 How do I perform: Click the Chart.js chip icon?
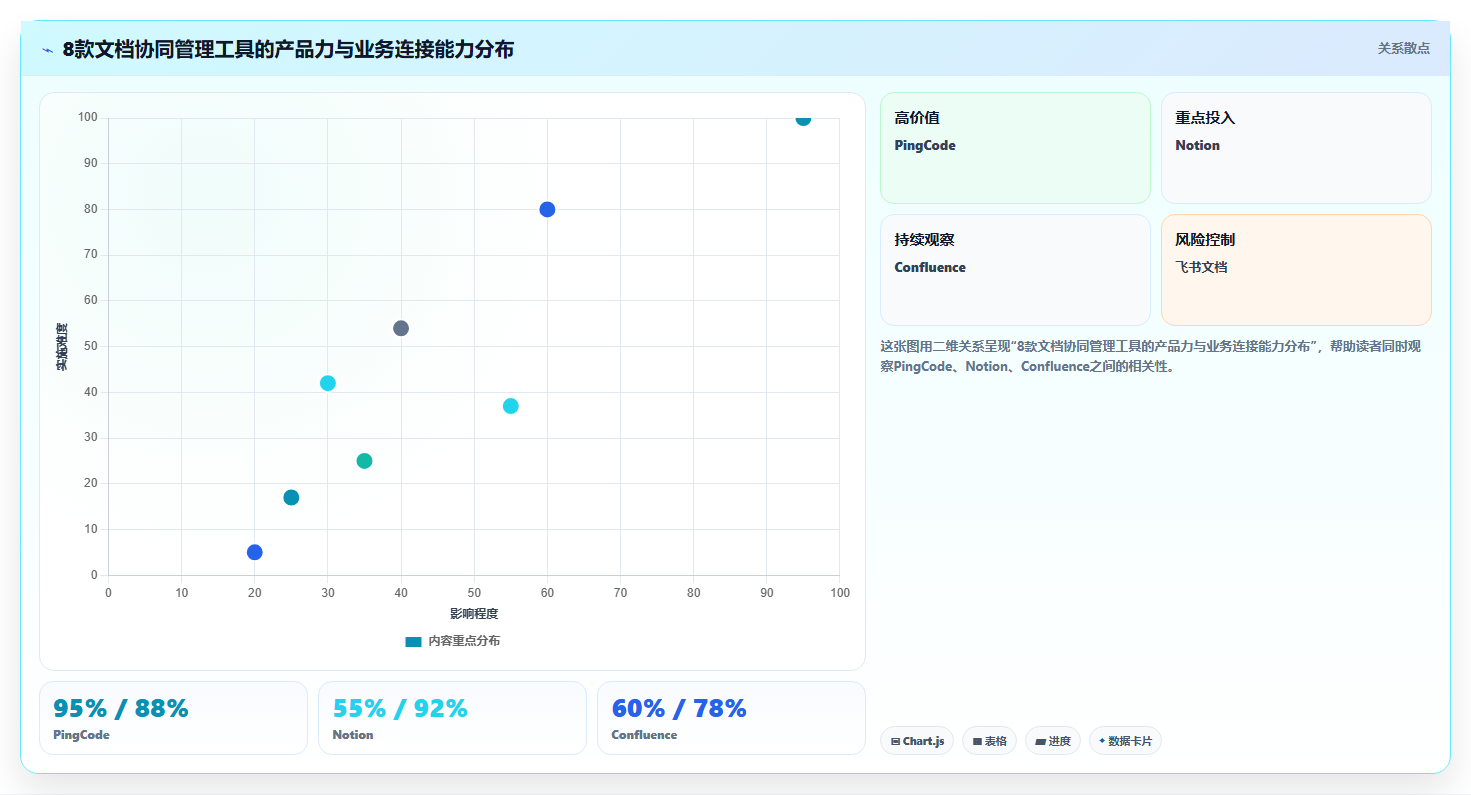pyautogui.click(x=895, y=742)
